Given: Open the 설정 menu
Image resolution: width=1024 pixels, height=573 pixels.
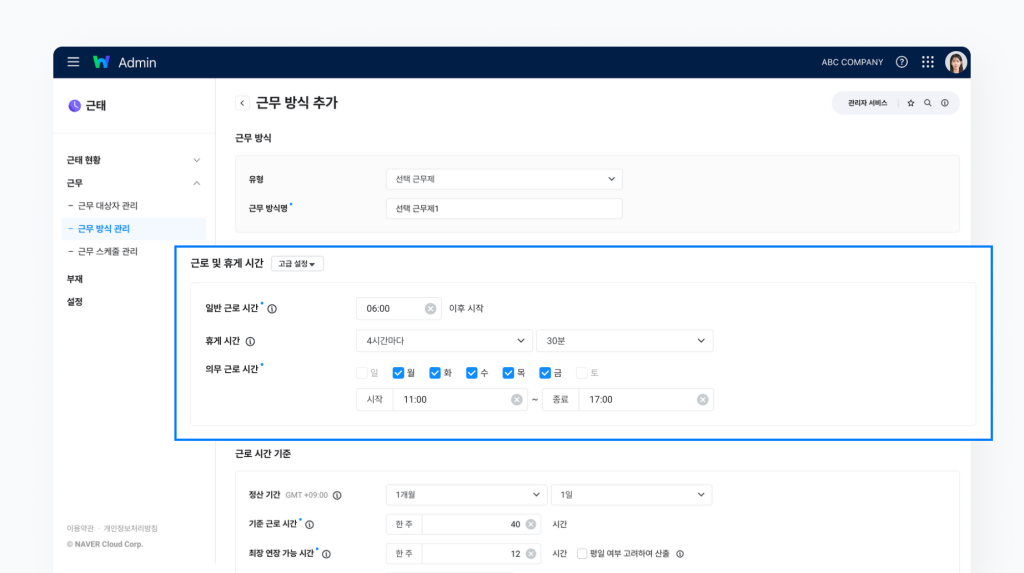Looking at the screenshot, I should click(74, 302).
